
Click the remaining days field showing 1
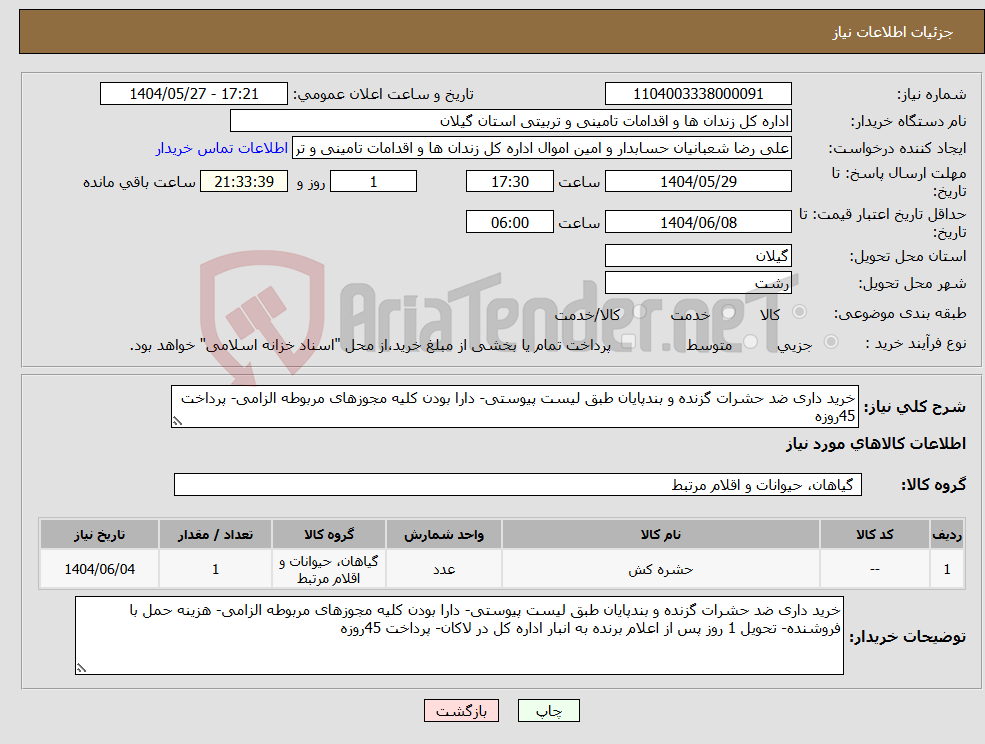[x=373, y=182]
